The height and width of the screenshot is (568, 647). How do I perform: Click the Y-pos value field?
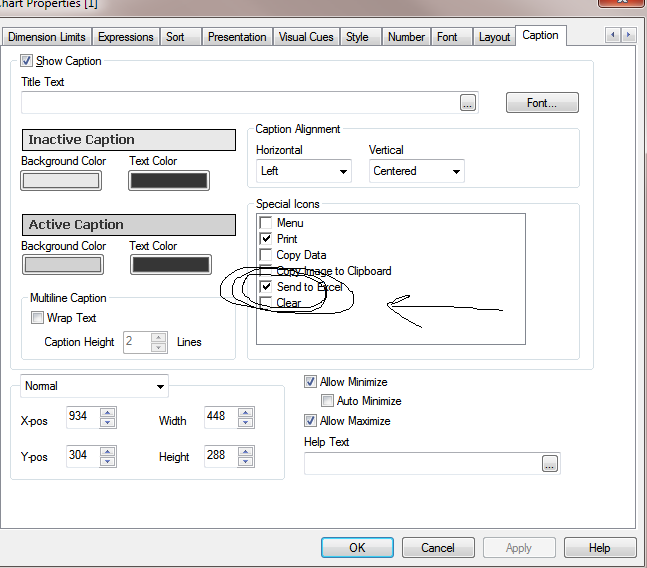(83, 456)
